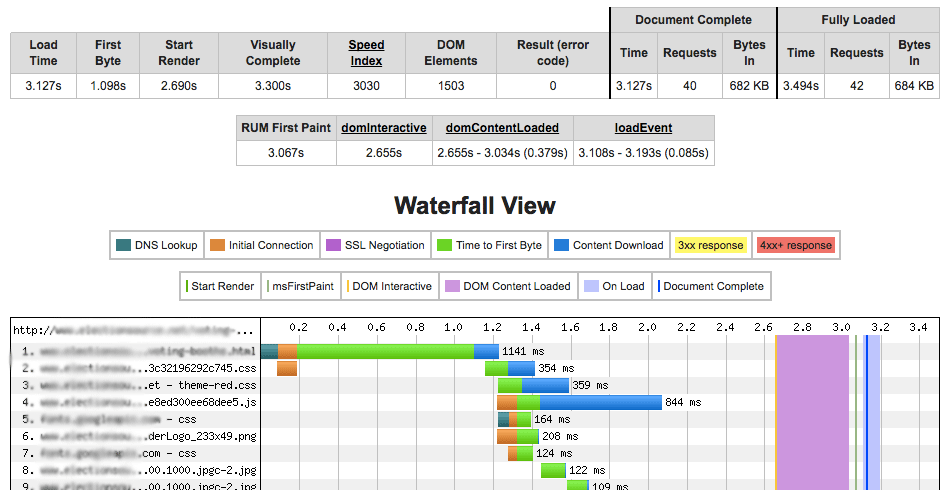Image resolution: width=948 pixels, height=490 pixels.
Task: Click the On Load legend swatch
Action: tap(591, 286)
